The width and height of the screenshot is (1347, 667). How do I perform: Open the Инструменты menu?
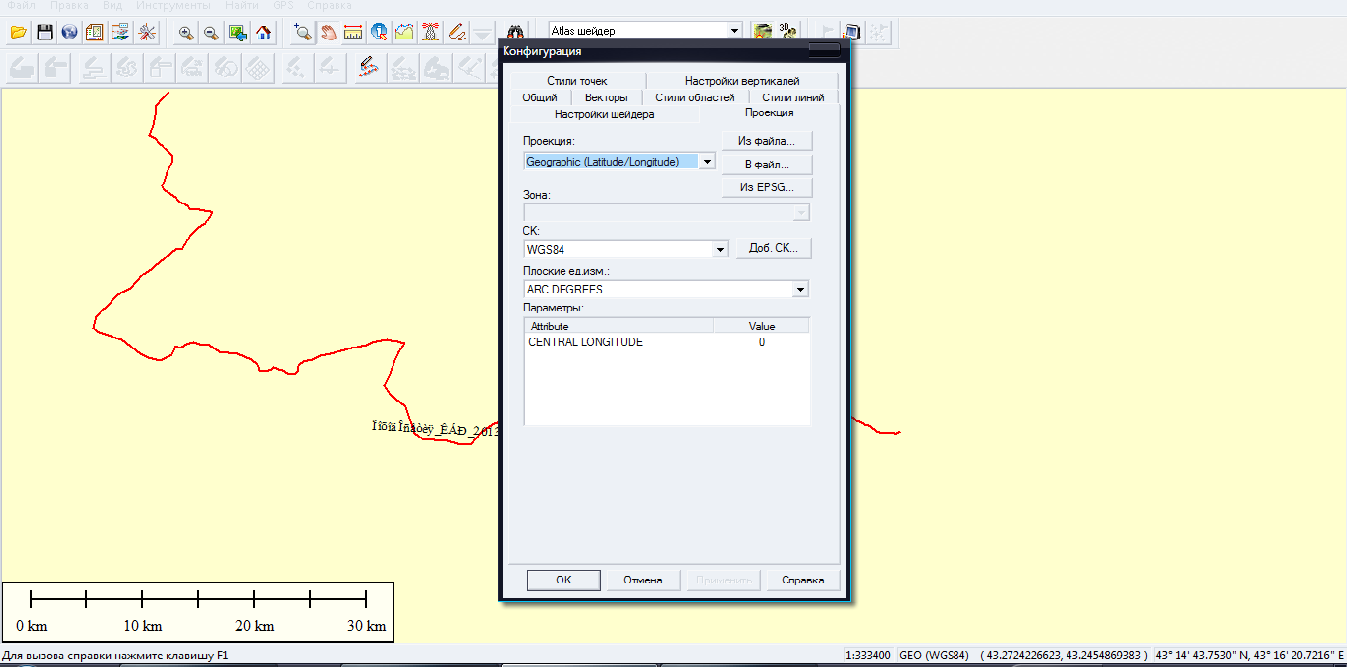pyautogui.click(x=172, y=6)
